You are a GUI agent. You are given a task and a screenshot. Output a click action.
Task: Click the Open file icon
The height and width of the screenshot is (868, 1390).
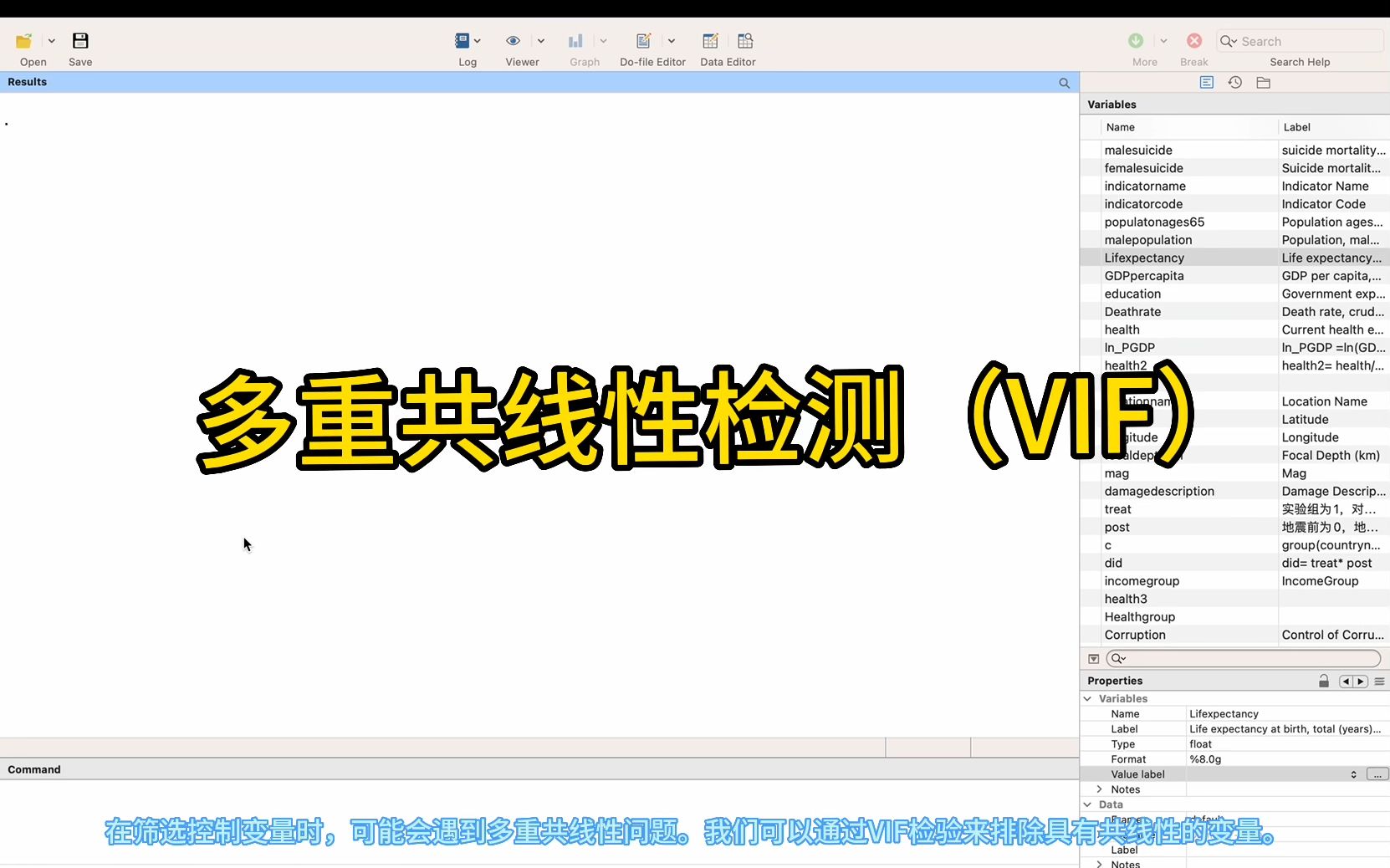click(x=24, y=41)
